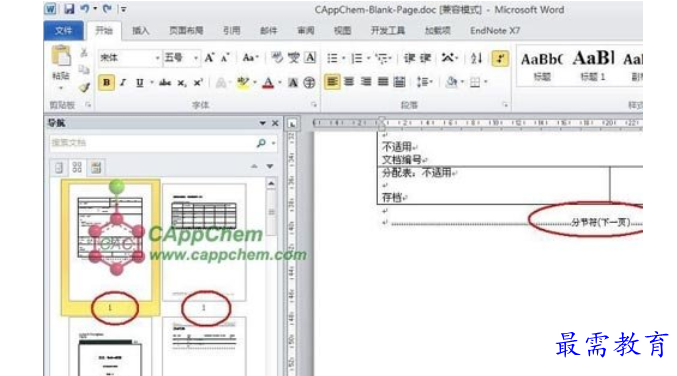This screenshot has height=376, width=677.
Task: Go to previous search result arrow
Action: pos(254,166)
